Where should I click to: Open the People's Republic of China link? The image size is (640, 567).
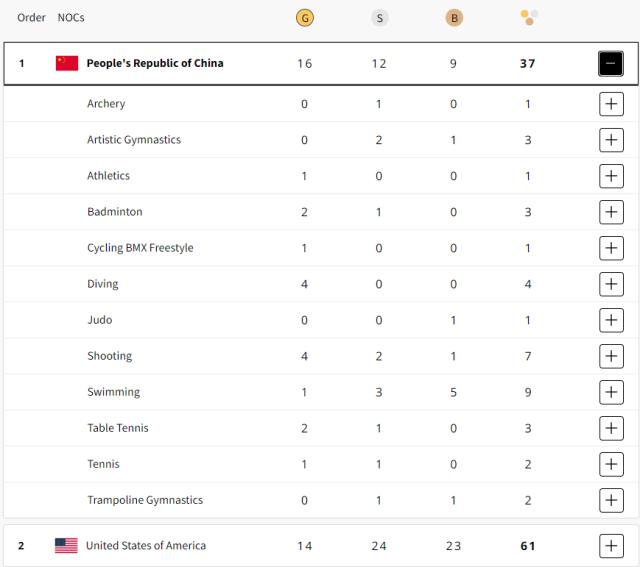[x=155, y=63]
